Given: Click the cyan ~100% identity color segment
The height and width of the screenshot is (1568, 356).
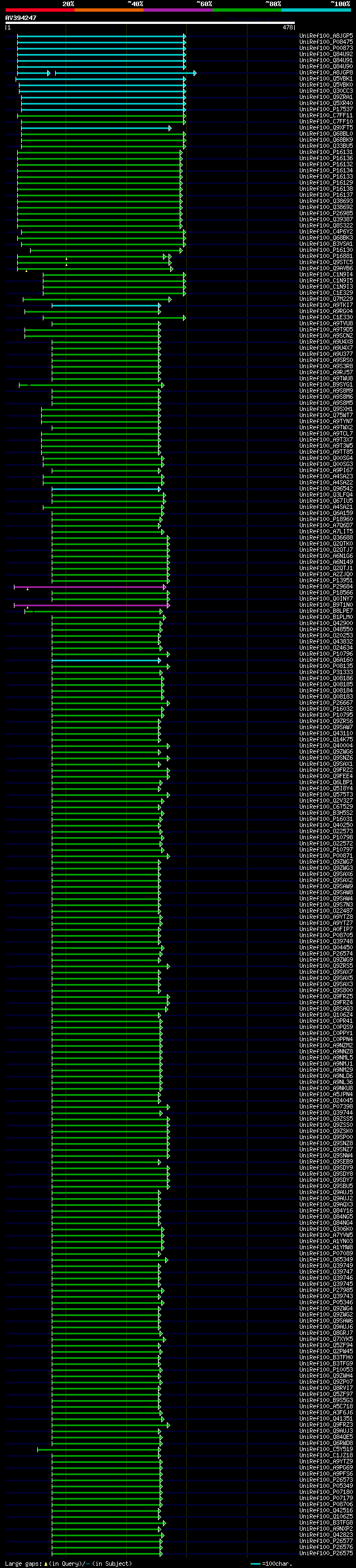Looking at the screenshot, I should coord(316,11).
